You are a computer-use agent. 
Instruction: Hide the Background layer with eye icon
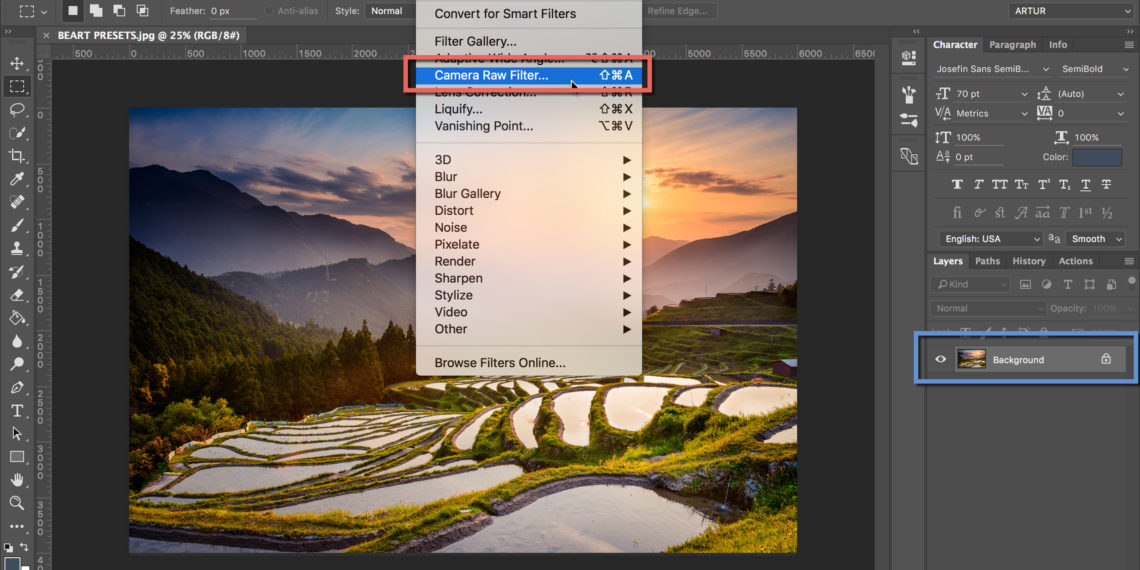[940, 360]
